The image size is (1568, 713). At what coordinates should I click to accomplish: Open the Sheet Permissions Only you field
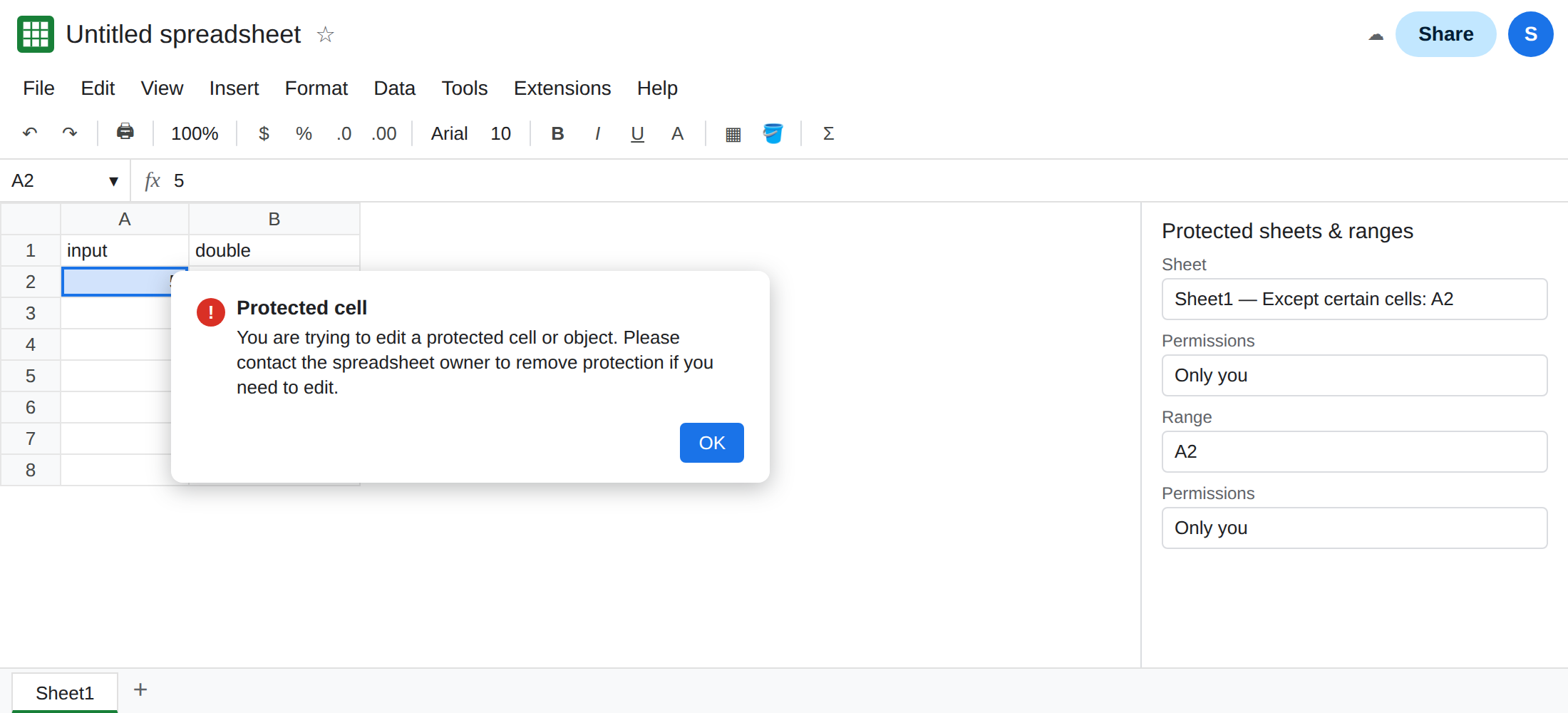pos(1354,375)
